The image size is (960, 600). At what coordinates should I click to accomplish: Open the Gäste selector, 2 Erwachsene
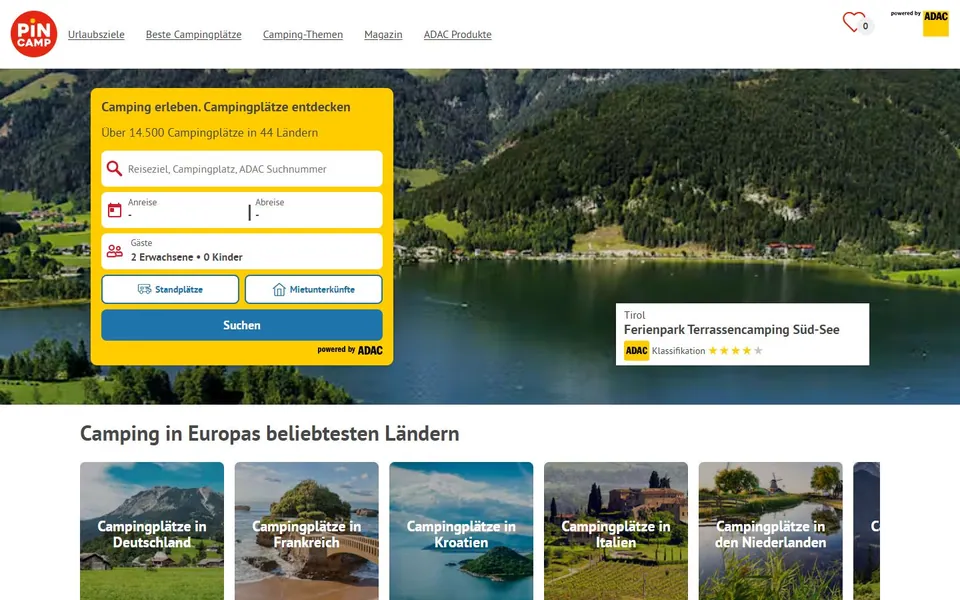pyautogui.click(x=242, y=251)
